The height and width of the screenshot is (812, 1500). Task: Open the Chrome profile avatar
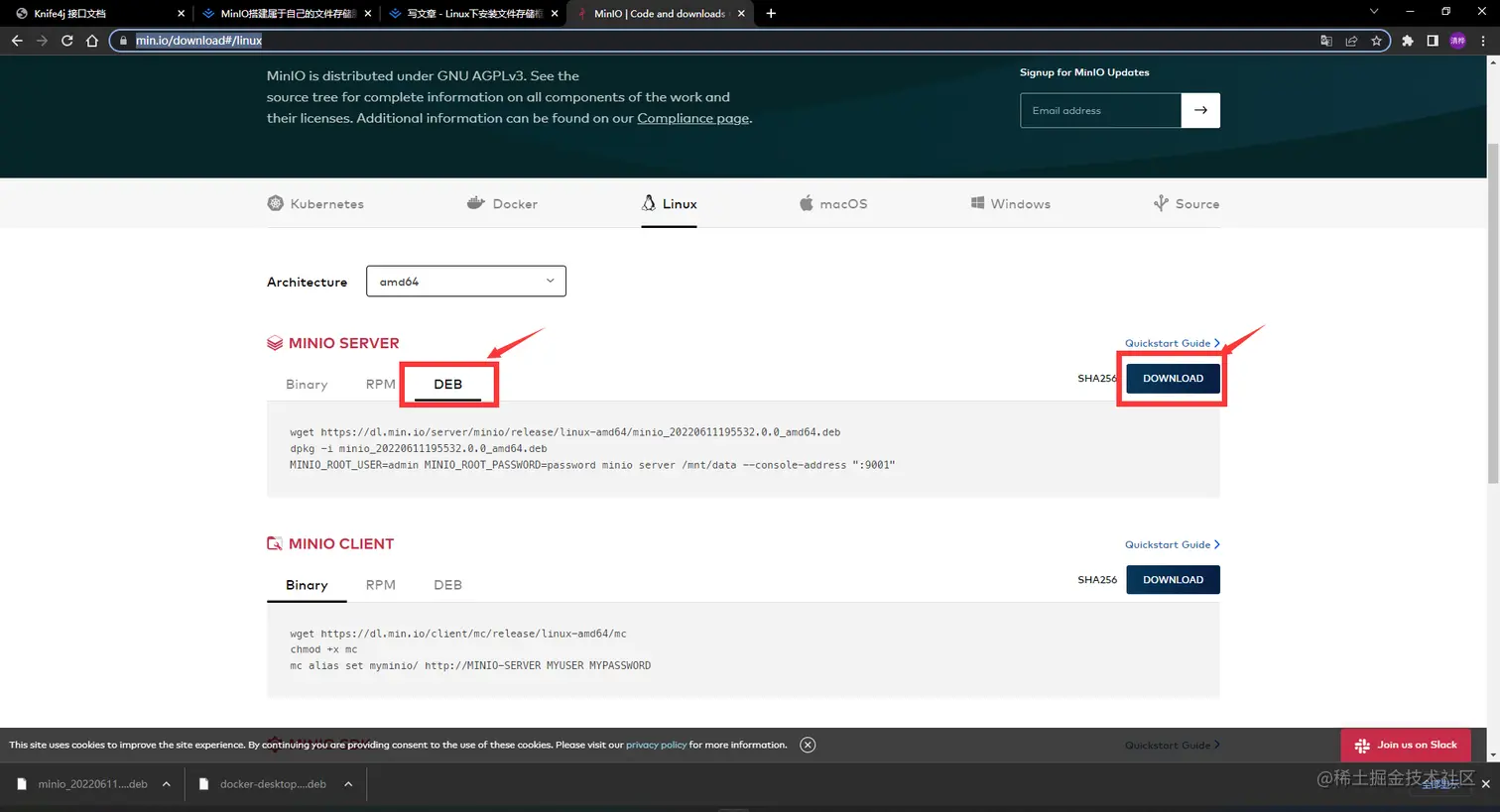[x=1457, y=41]
